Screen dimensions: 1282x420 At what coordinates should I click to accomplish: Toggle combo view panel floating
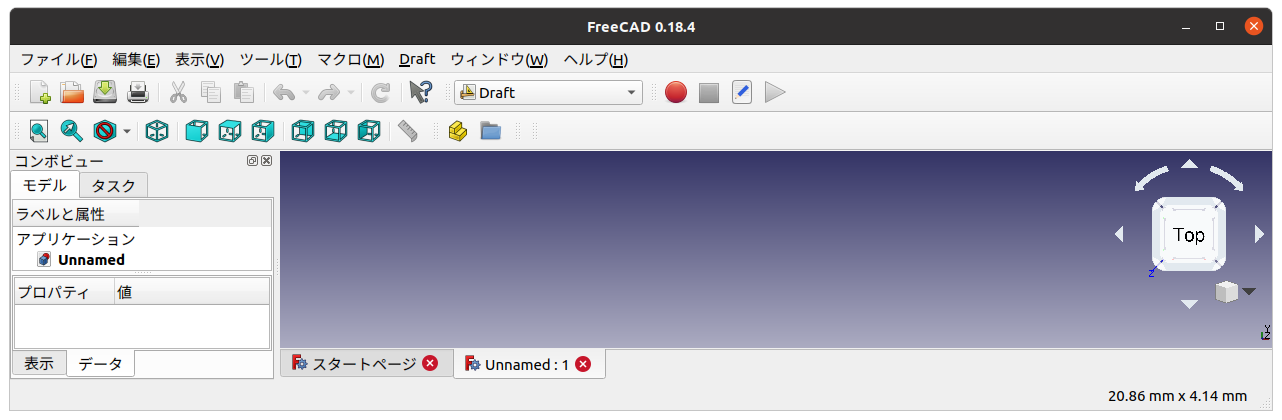(x=253, y=161)
